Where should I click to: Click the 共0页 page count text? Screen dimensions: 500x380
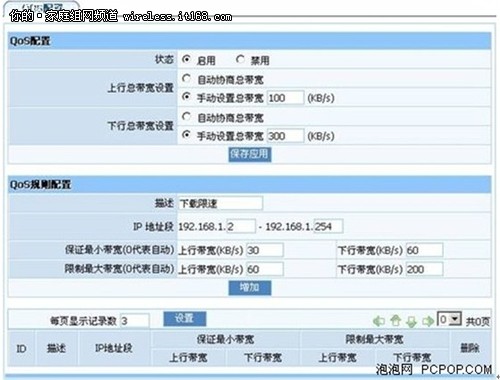click(478, 321)
